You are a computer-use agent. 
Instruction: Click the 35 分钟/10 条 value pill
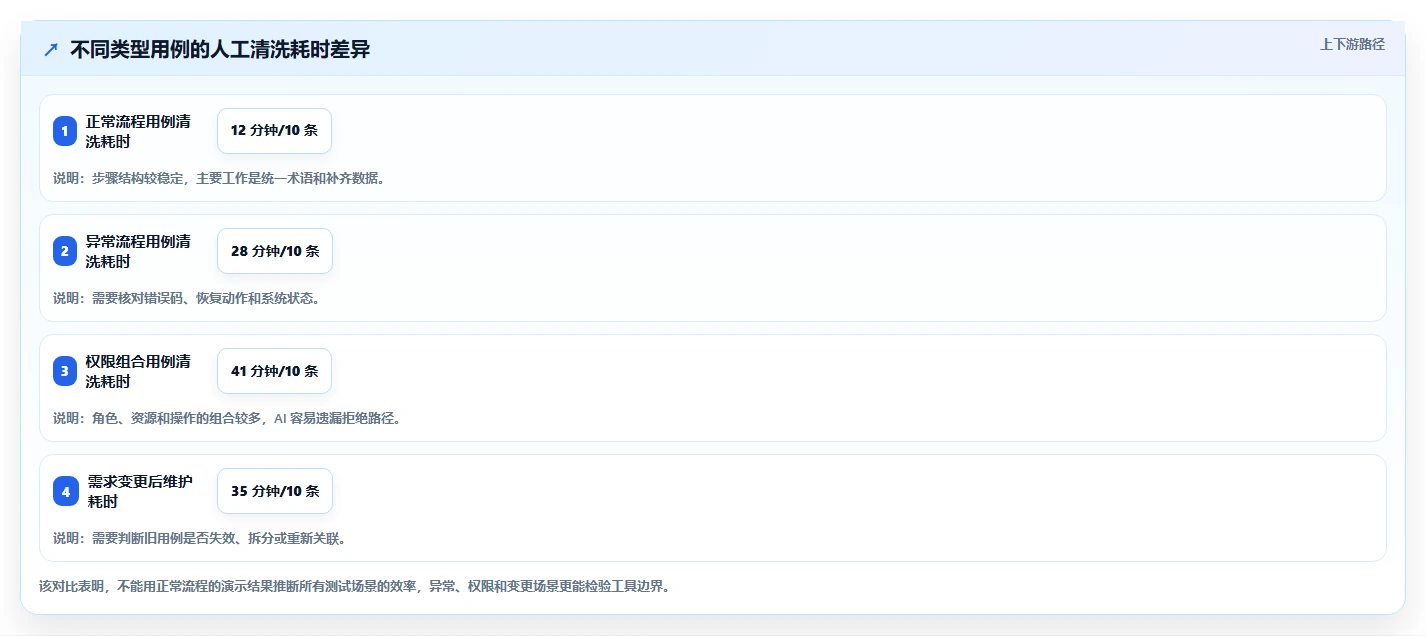pyautogui.click(x=275, y=491)
